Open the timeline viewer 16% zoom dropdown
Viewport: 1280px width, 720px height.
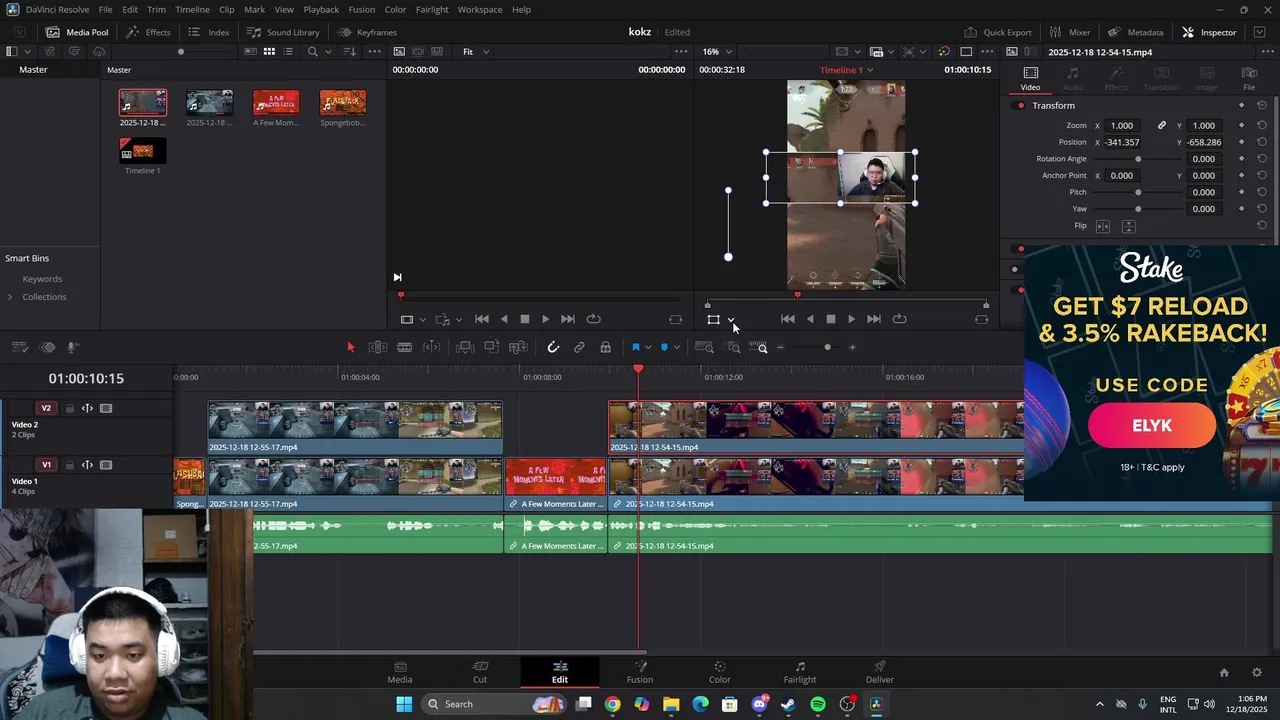(x=717, y=52)
